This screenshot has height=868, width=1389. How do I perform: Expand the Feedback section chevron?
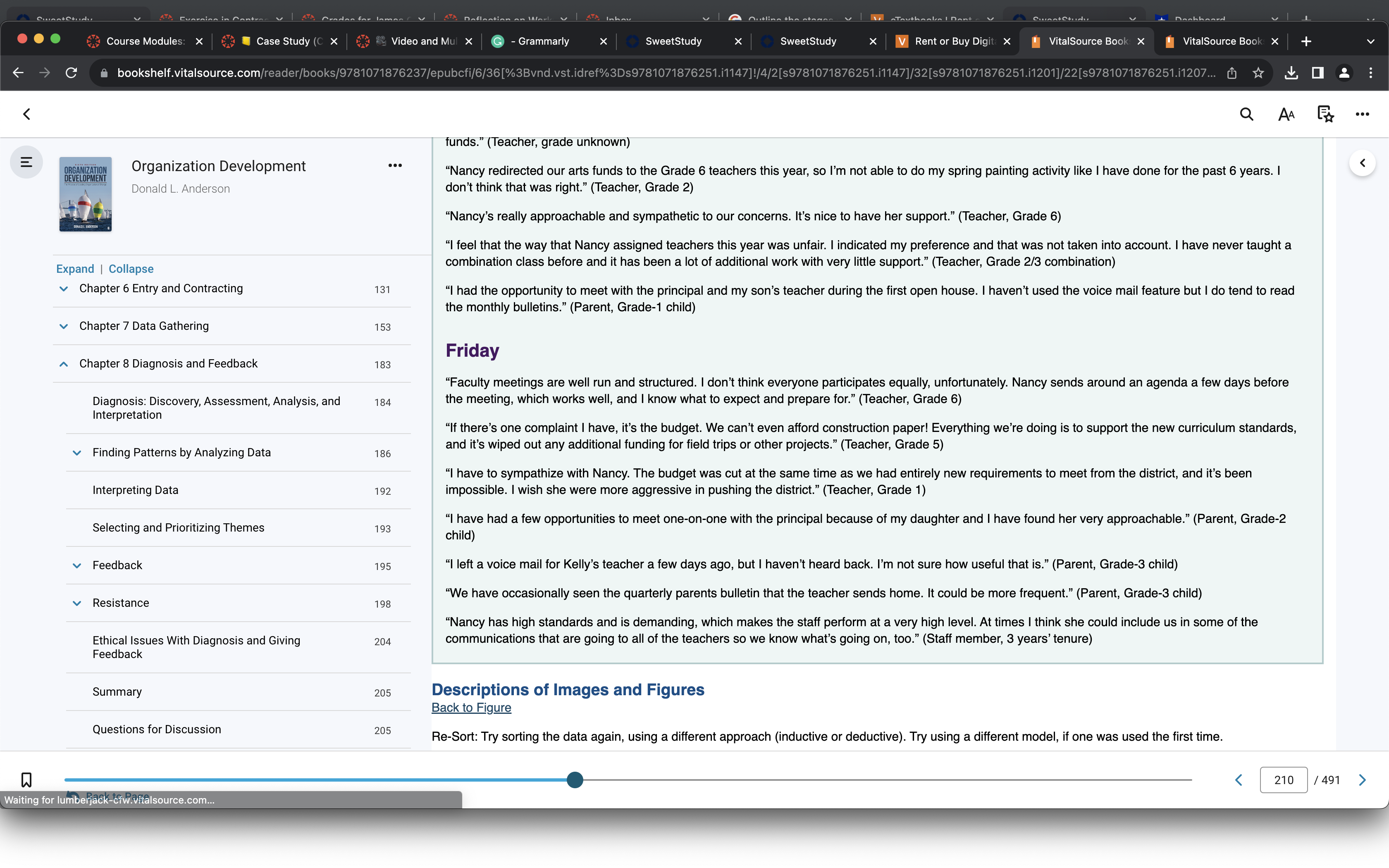coord(77,565)
